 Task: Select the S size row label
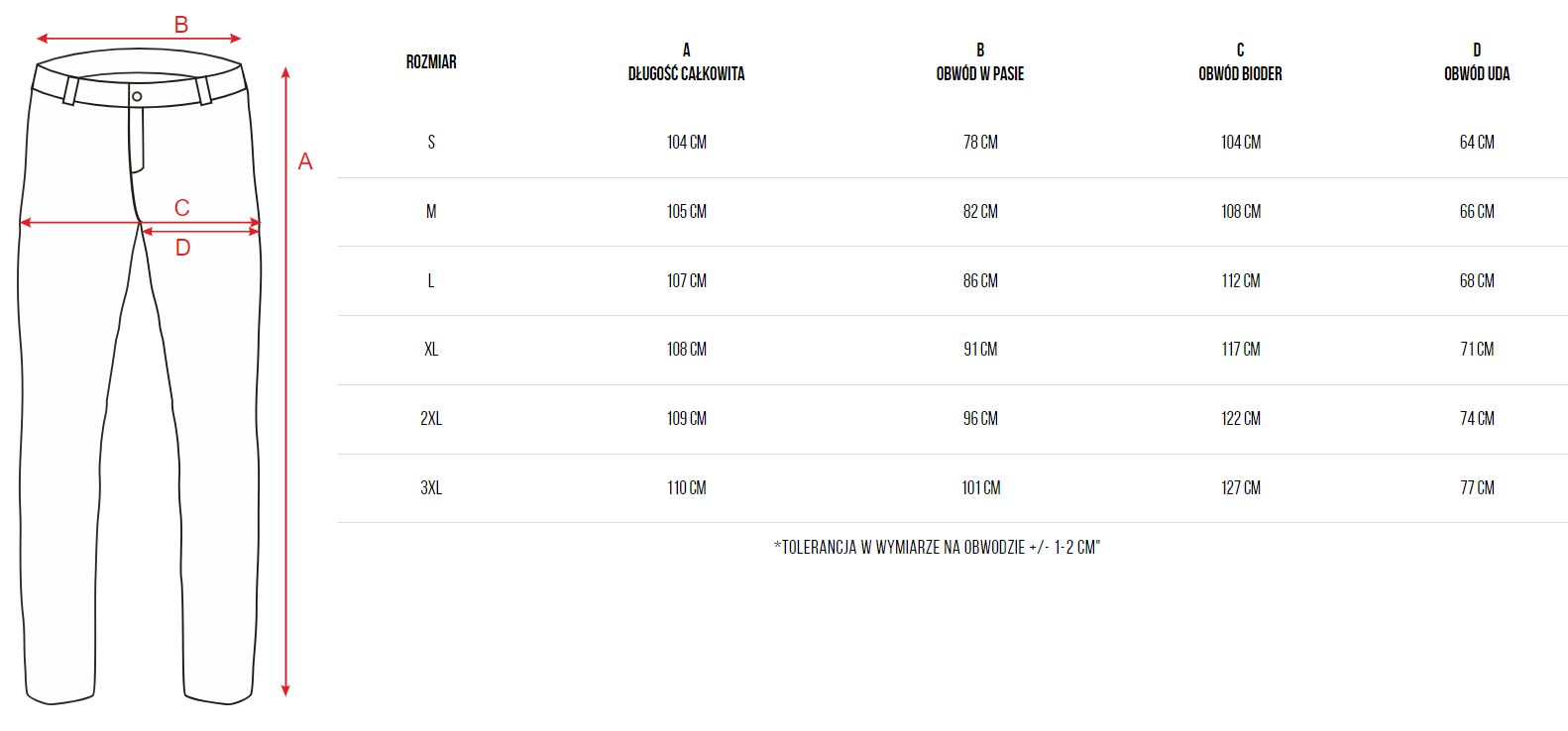click(431, 142)
